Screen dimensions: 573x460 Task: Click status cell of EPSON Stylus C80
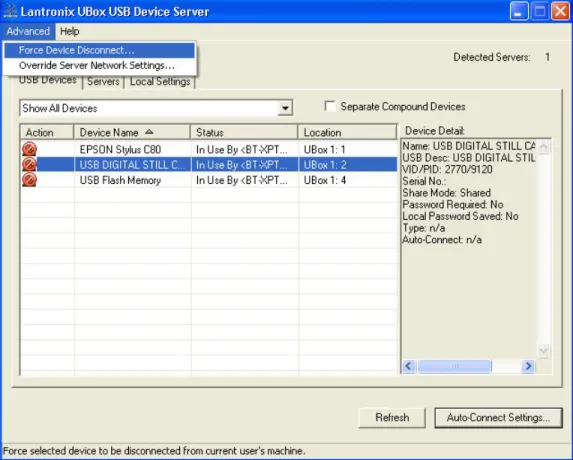coord(242,149)
